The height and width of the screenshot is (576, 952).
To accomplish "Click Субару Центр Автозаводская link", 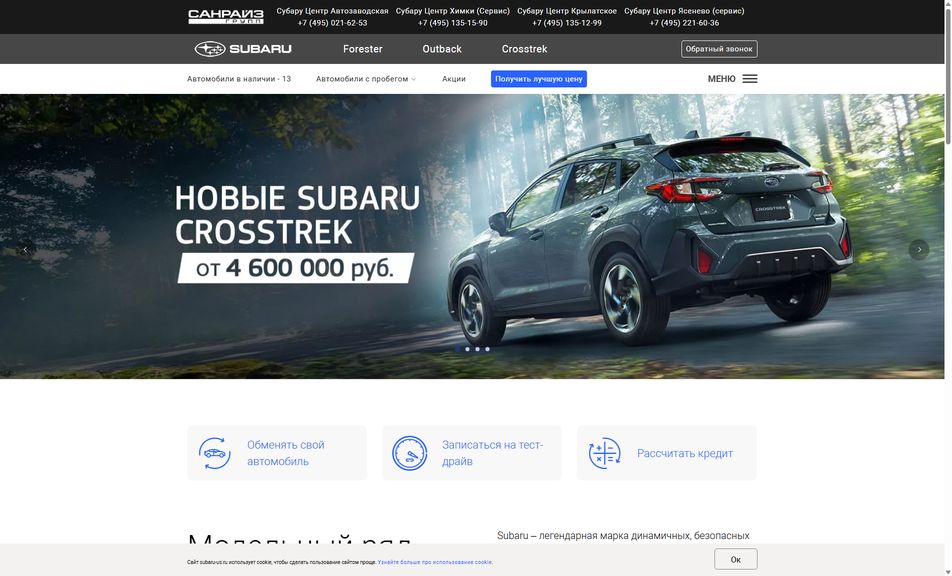I will (x=332, y=11).
